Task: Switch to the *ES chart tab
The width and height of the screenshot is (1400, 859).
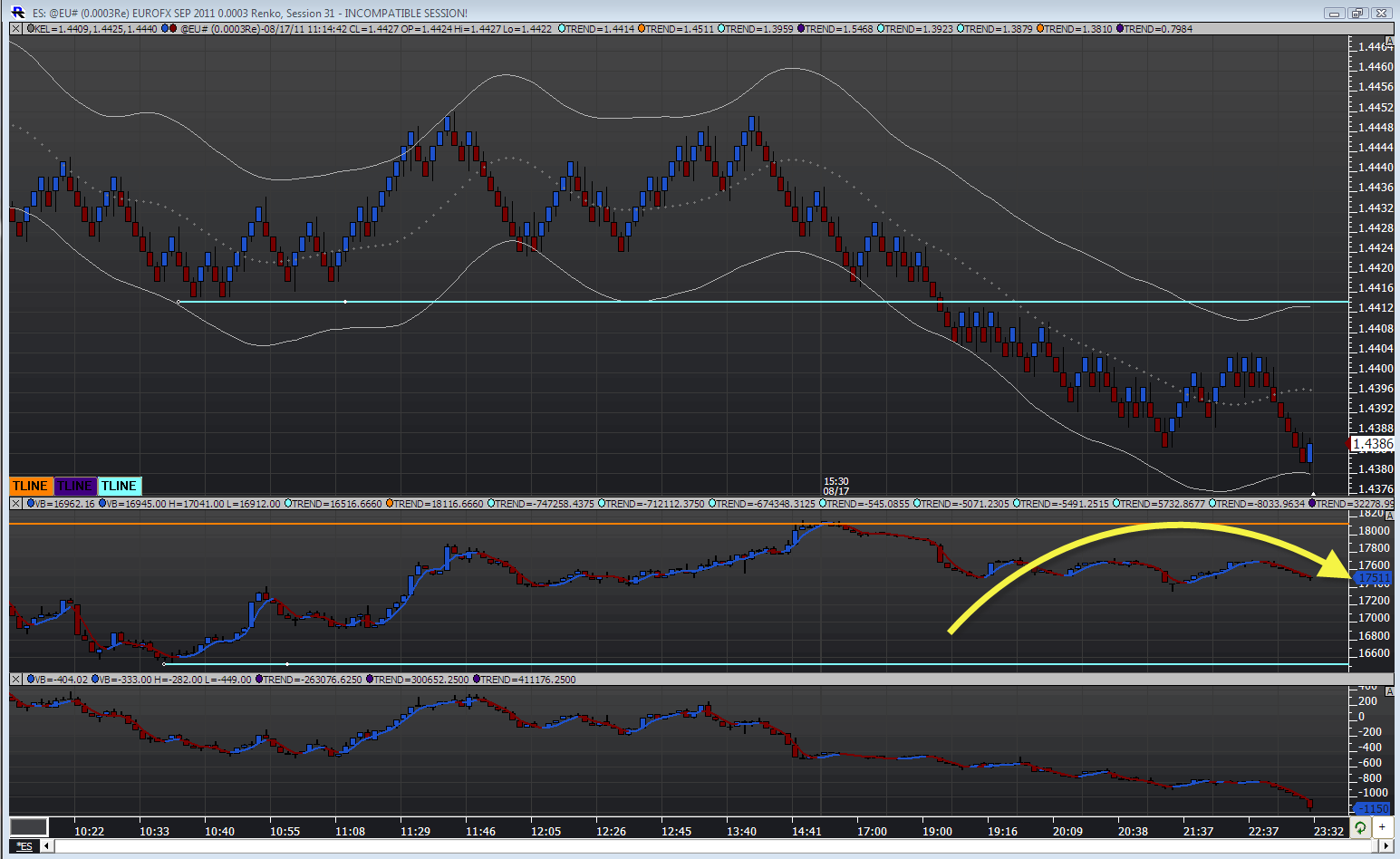Action: point(24,846)
